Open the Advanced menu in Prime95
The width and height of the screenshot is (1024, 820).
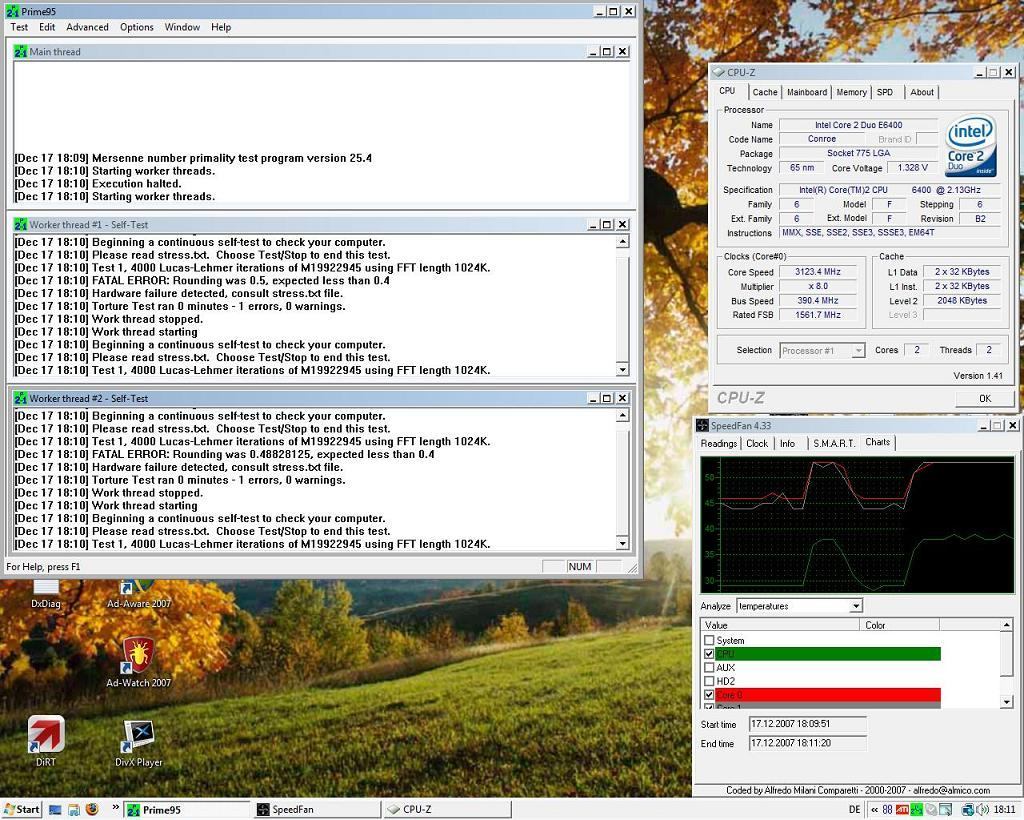tap(87, 27)
